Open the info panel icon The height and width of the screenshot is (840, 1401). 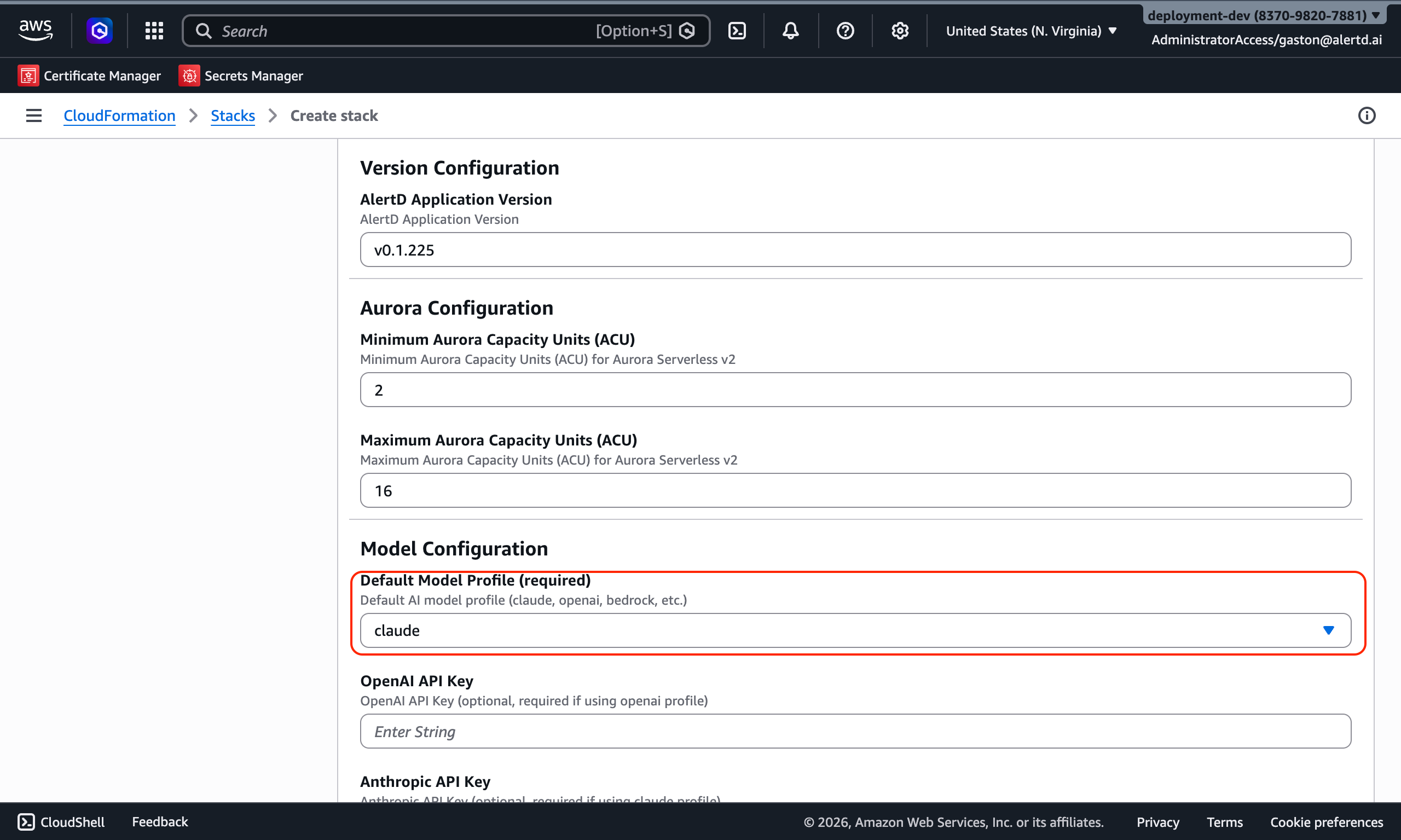(x=1367, y=115)
